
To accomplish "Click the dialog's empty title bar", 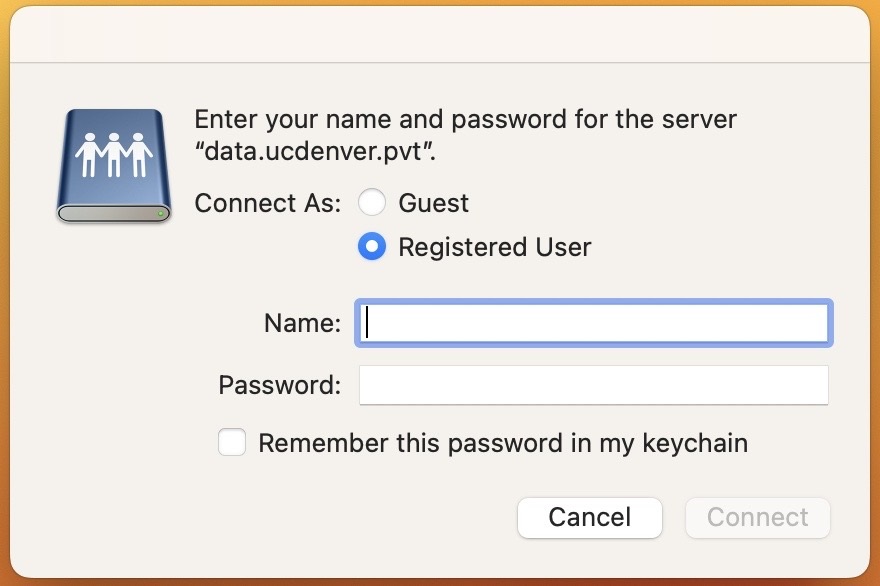I will pos(440,35).
